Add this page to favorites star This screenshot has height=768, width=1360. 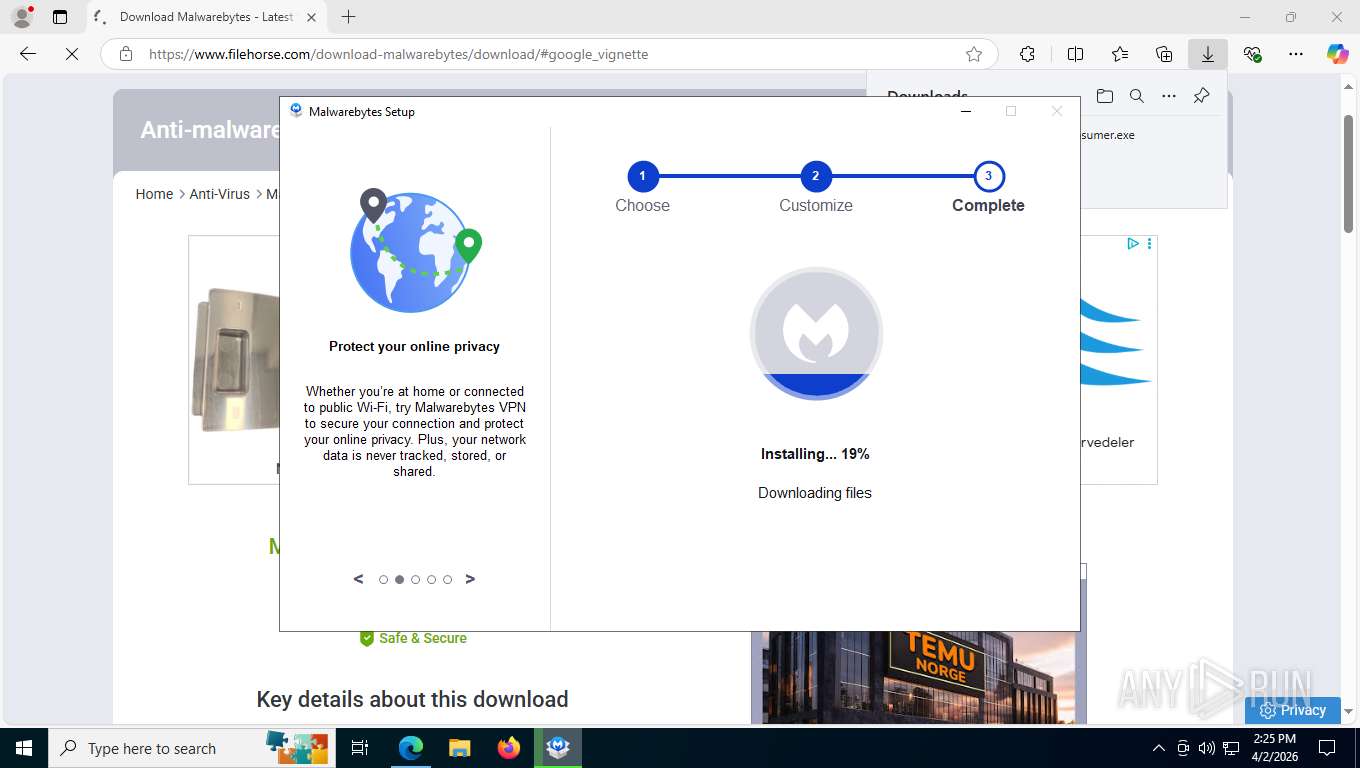tap(974, 54)
